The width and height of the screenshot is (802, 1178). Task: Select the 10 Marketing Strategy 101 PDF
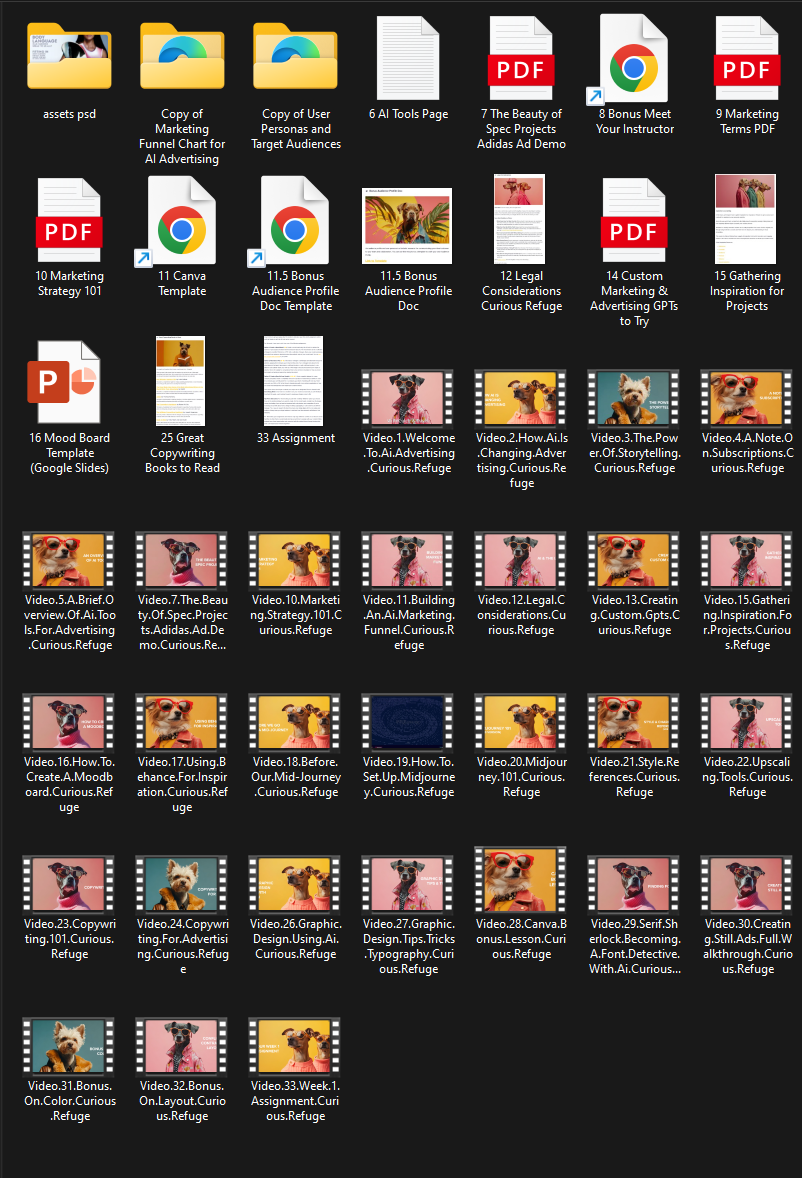coord(69,220)
